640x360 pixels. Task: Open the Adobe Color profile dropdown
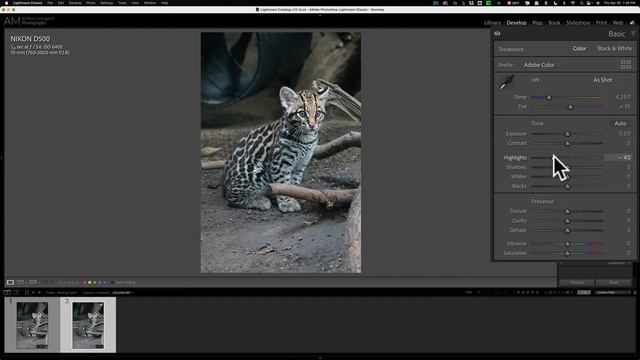pyautogui.click(x=541, y=65)
